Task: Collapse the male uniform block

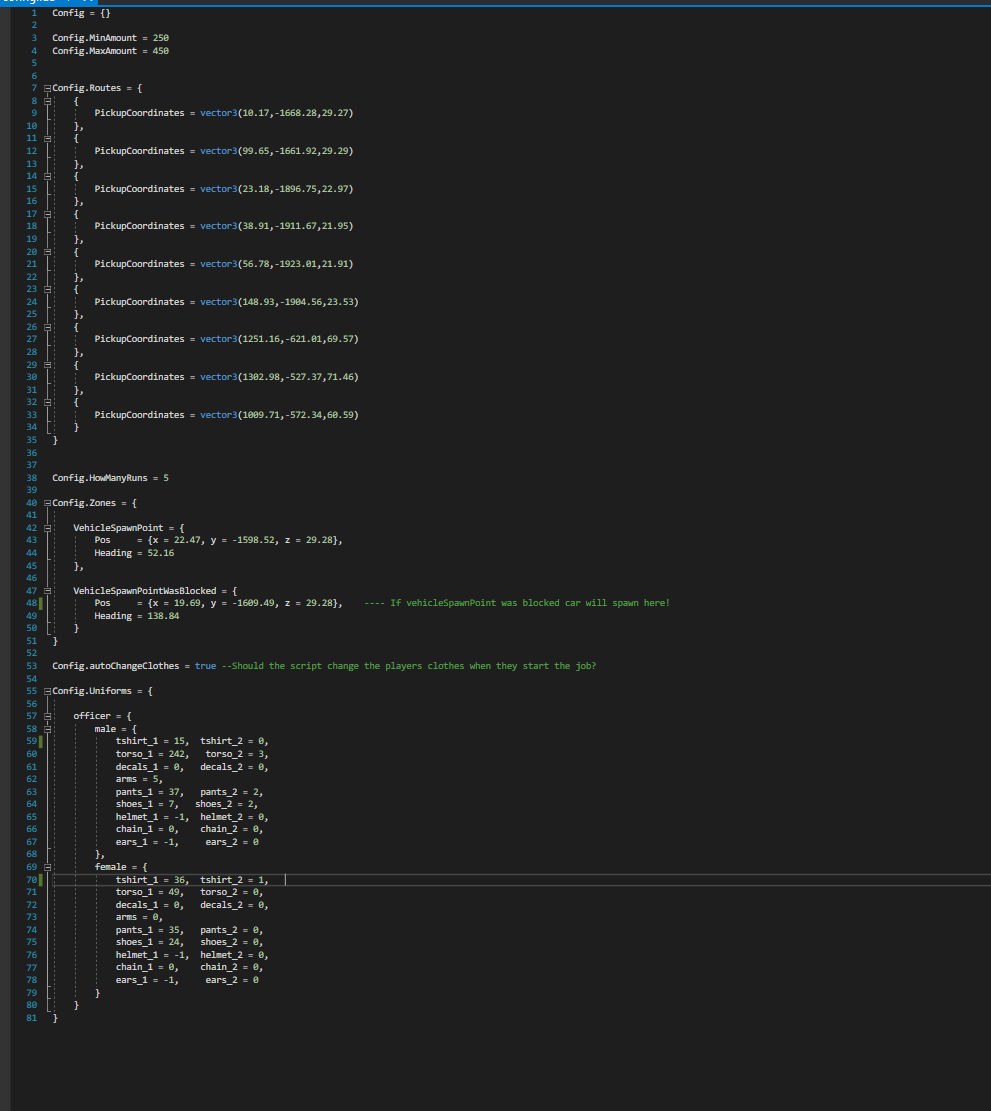Action: click(x=47, y=729)
